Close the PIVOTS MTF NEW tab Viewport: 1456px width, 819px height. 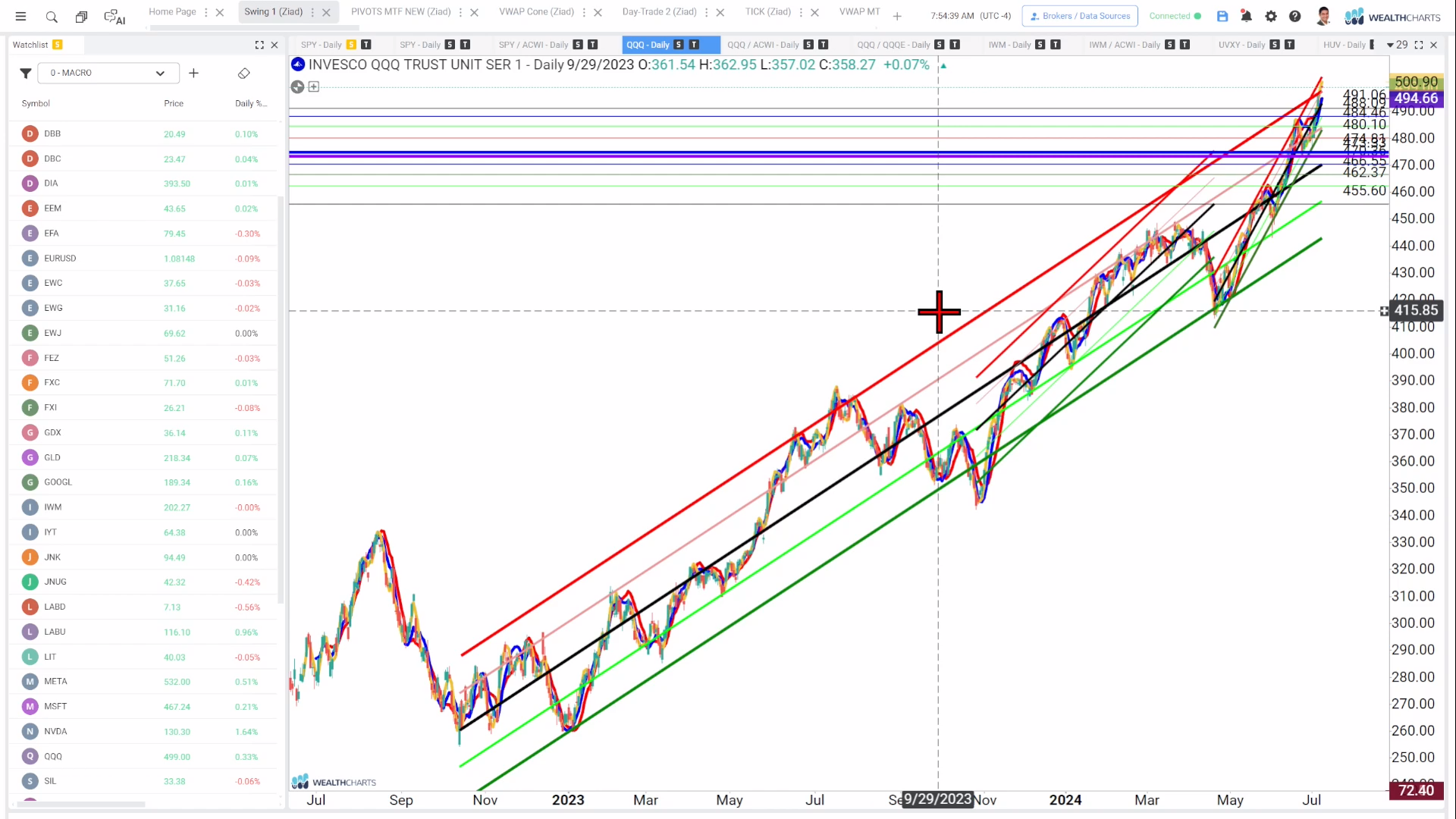tap(474, 12)
